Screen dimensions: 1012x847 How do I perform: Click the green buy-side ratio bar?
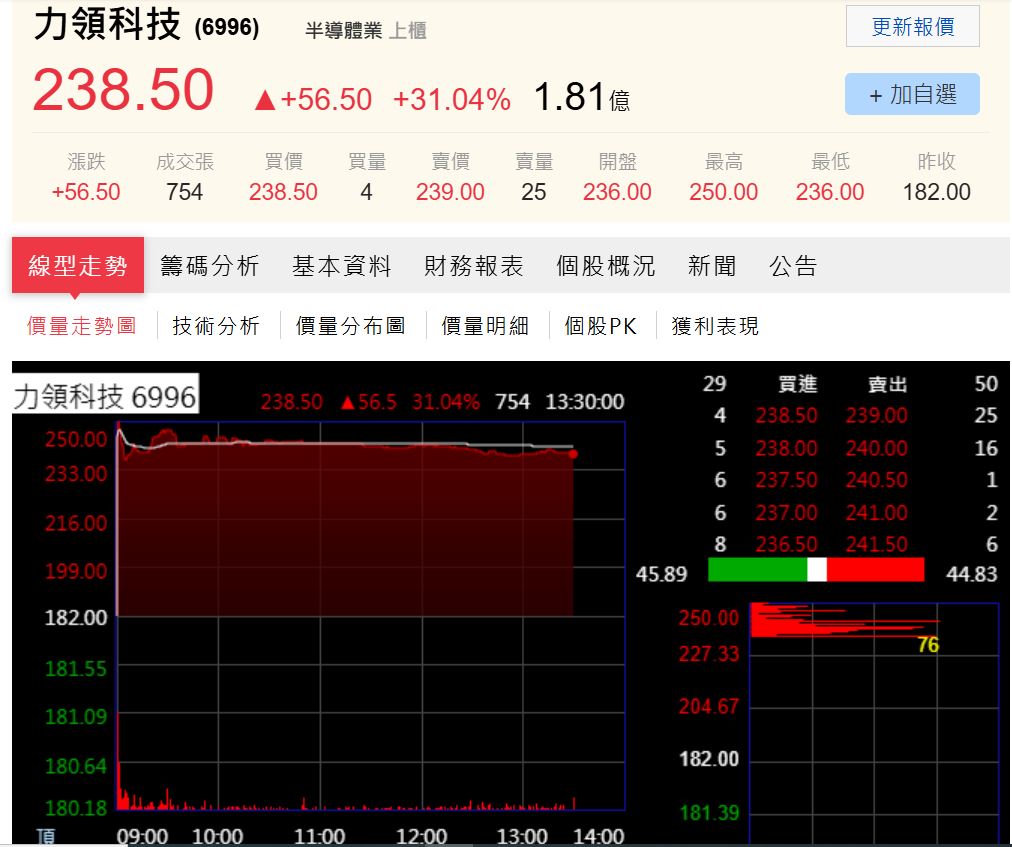758,570
